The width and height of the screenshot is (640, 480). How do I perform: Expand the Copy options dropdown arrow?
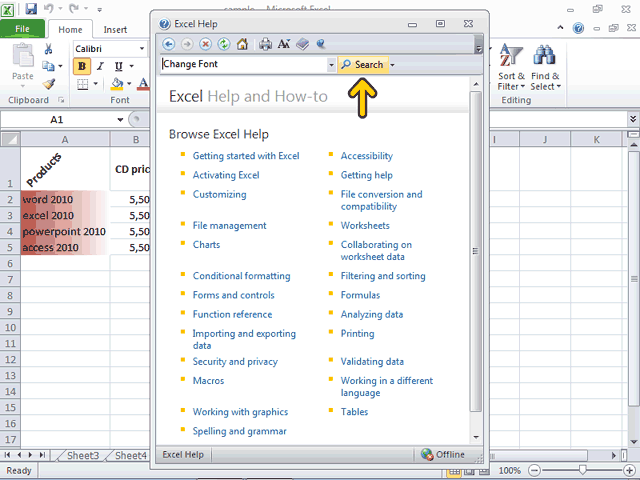60,66
